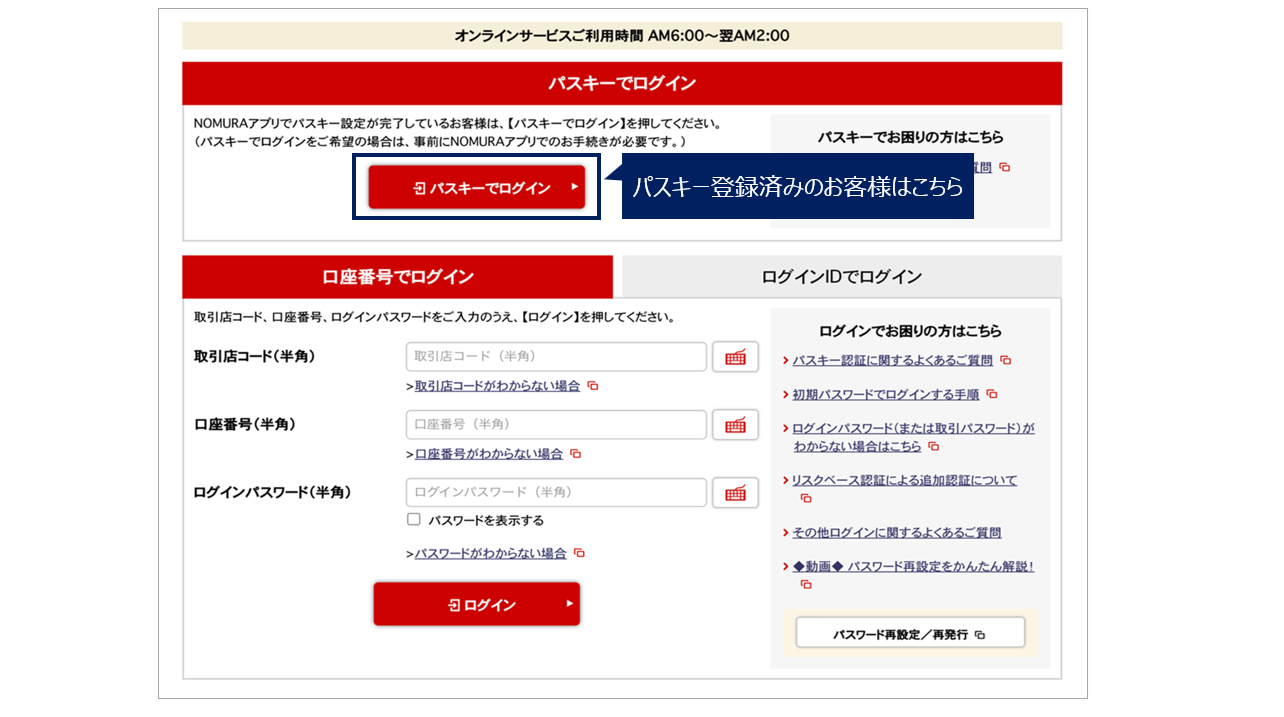Viewport: 1284px width, 717px height.
Task: Enable the パスワードを表示する checkbox
Action: (x=414, y=520)
